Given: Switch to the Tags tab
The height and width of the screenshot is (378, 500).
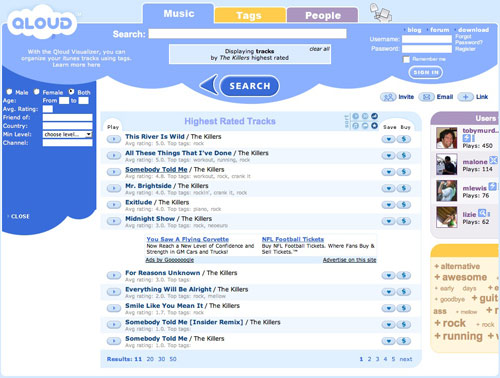Looking at the screenshot, I should pos(249,15).
